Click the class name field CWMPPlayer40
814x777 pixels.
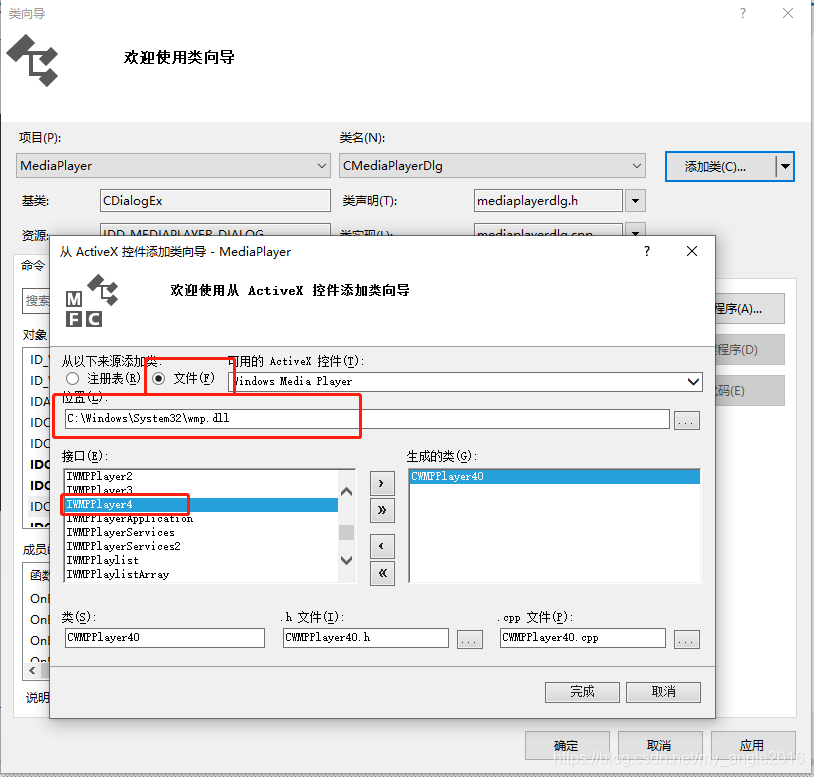point(165,638)
